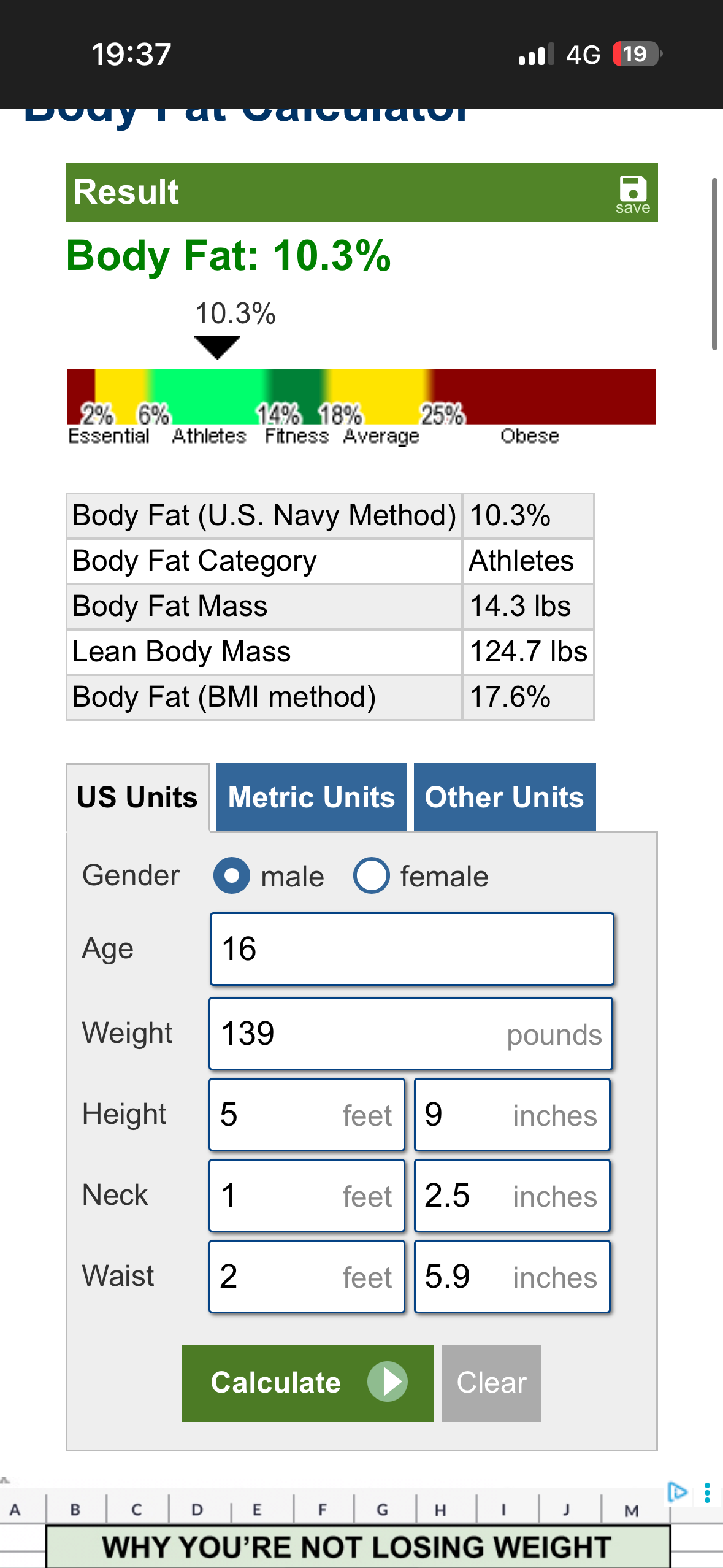The image size is (723, 1568).
Task: Click the page scrollbar on the right
Action: pyautogui.click(x=714, y=264)
